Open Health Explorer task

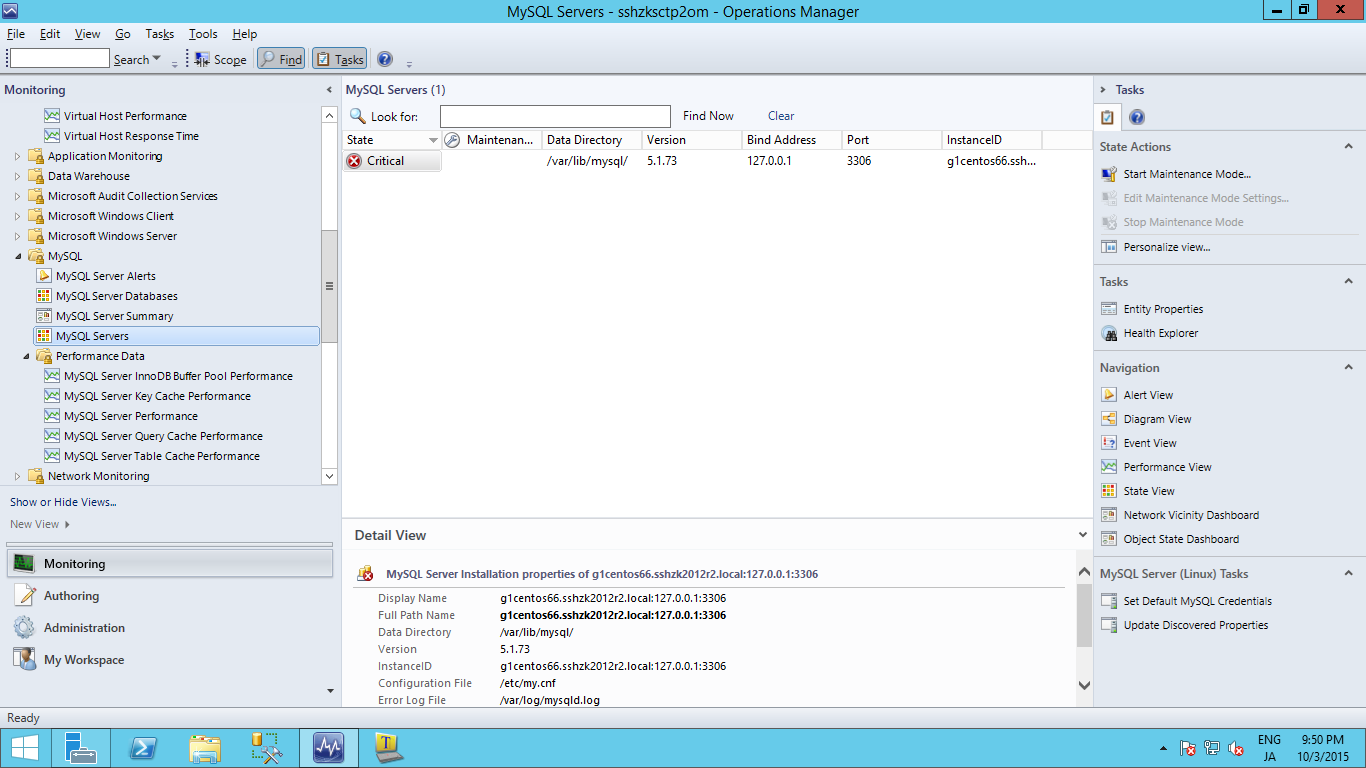click(x=1160, y=333)
